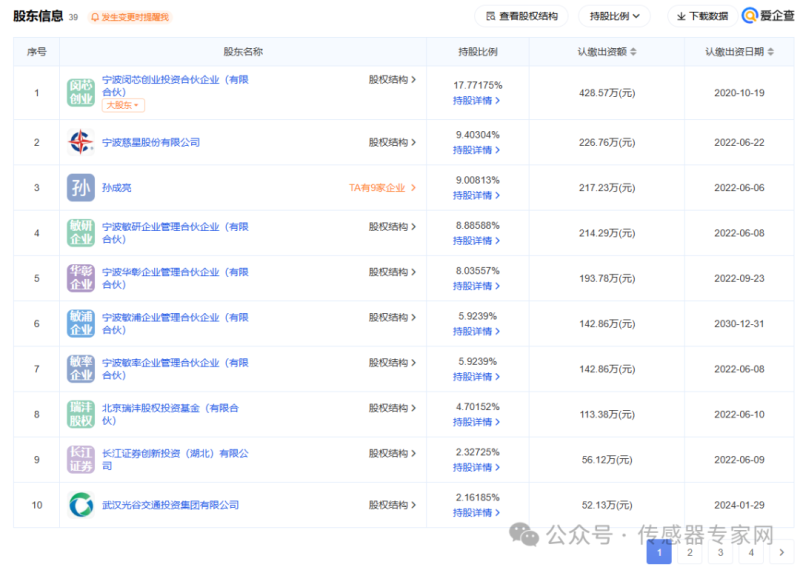Click the 股东名称 column header
The image size is (800, 567).
click(243, 52)
